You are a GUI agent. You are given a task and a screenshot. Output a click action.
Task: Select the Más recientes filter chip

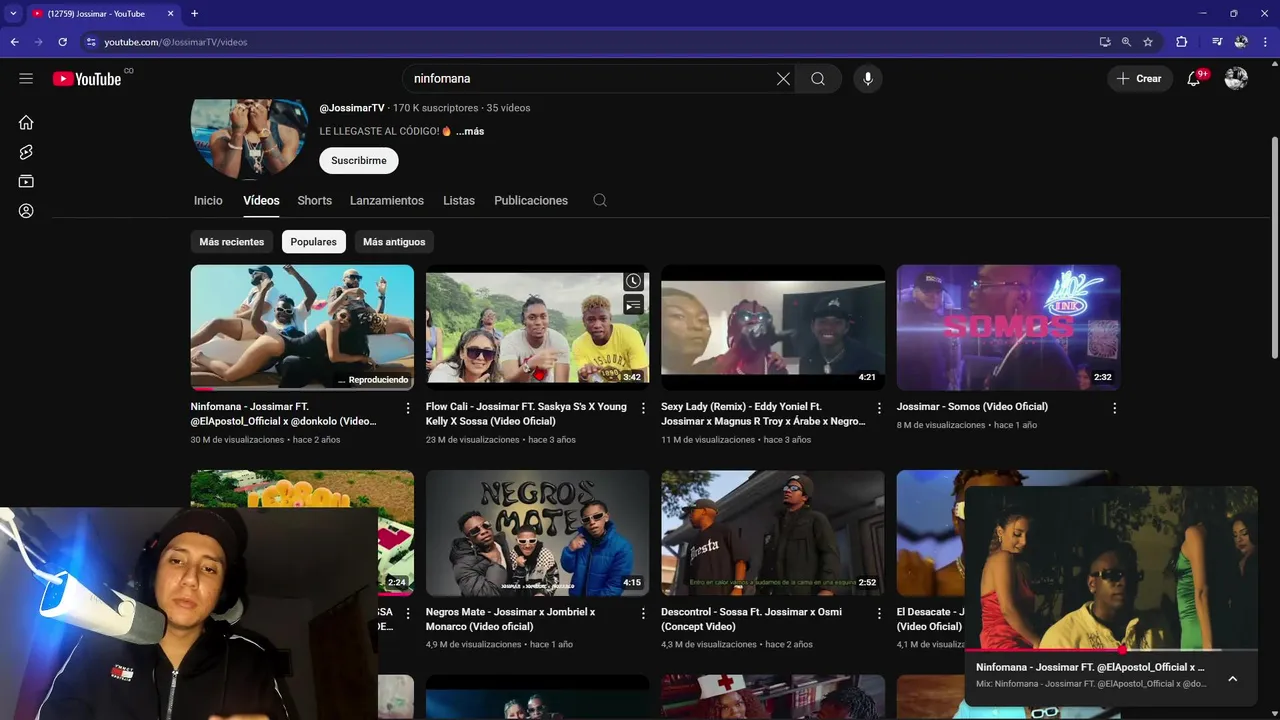coord(232,242)
